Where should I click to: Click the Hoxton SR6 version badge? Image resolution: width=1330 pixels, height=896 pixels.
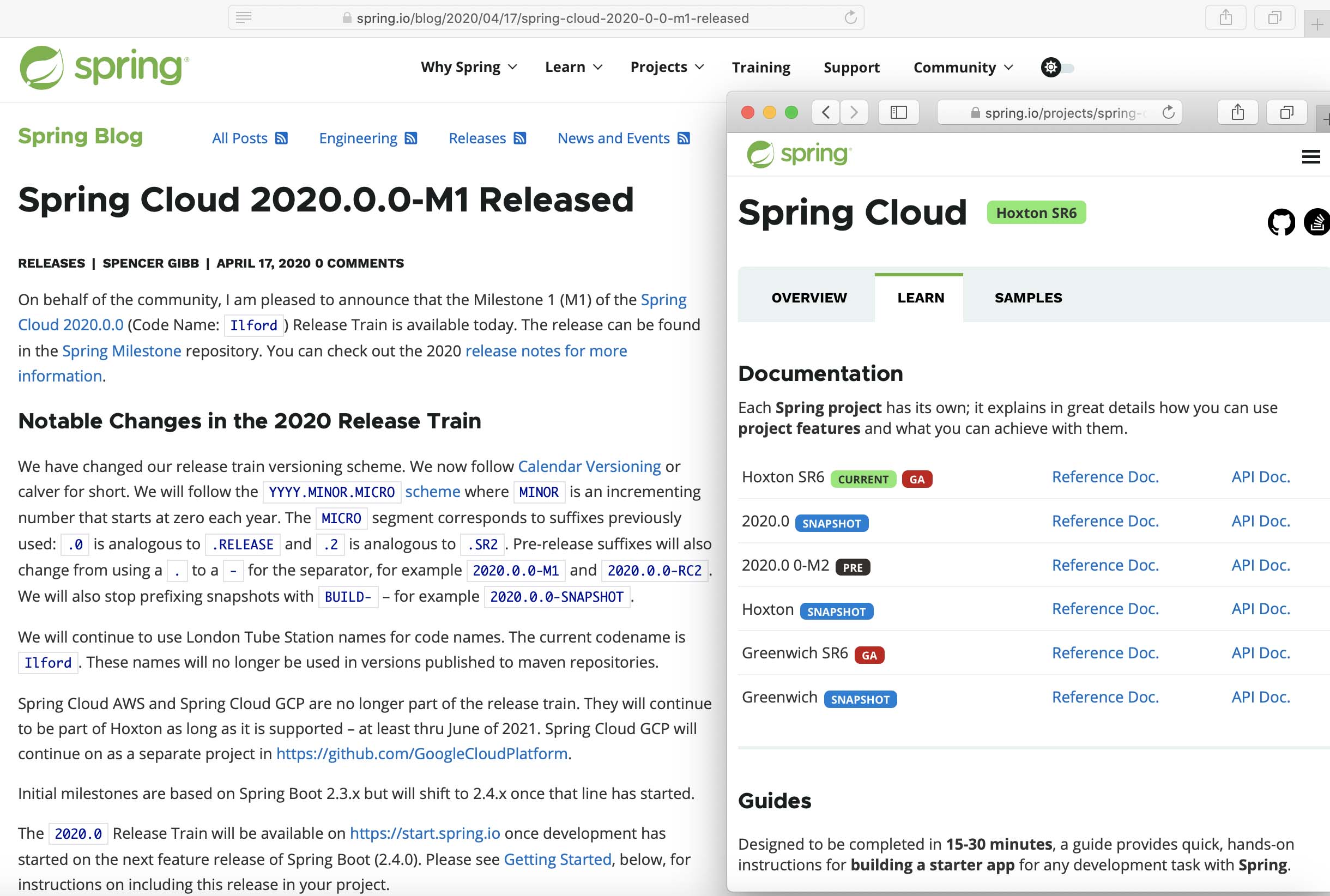(1036, 213)
